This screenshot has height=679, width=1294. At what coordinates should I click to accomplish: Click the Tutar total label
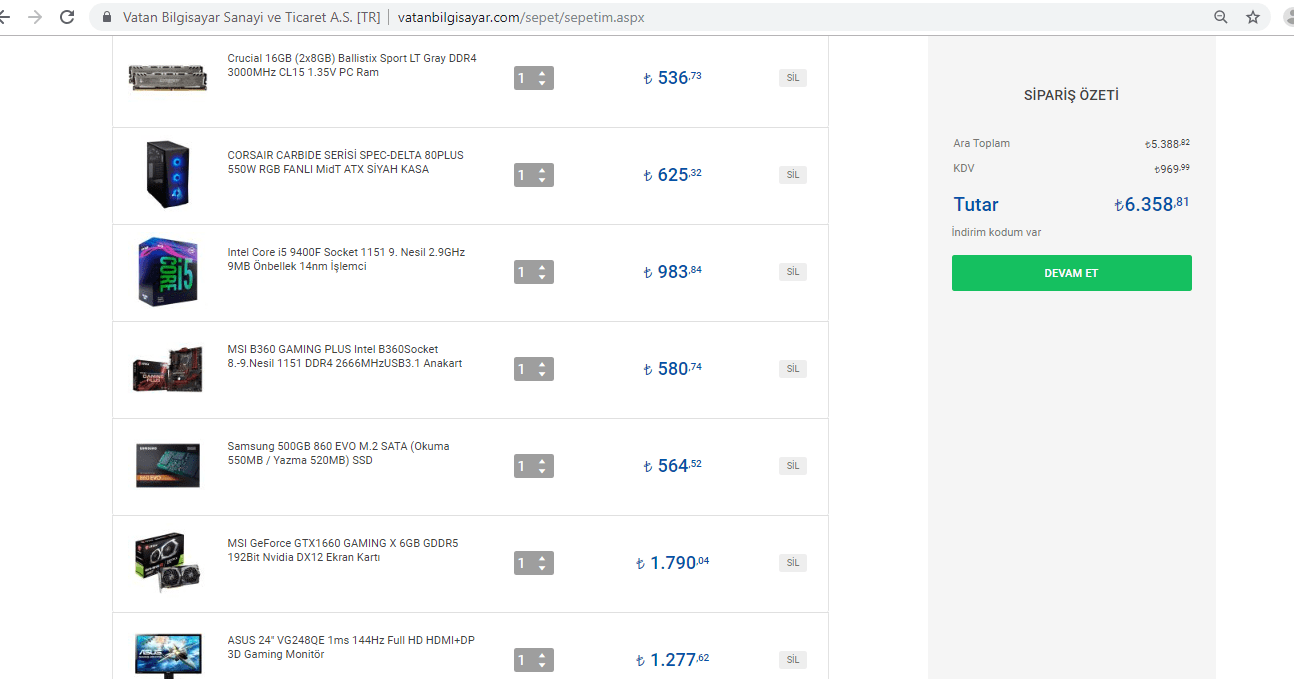click(976, 204)
